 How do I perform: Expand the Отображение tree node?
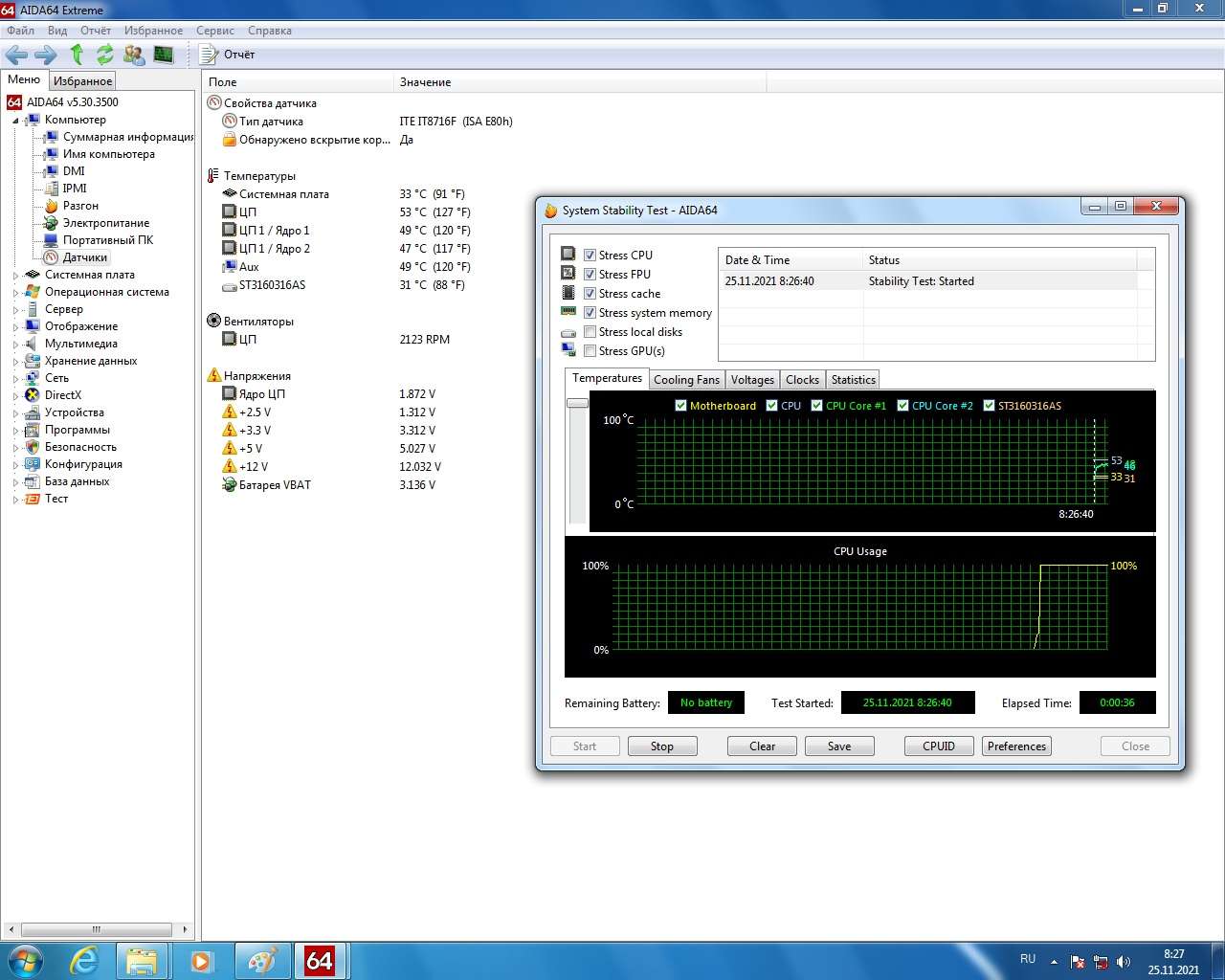[15, 327]
